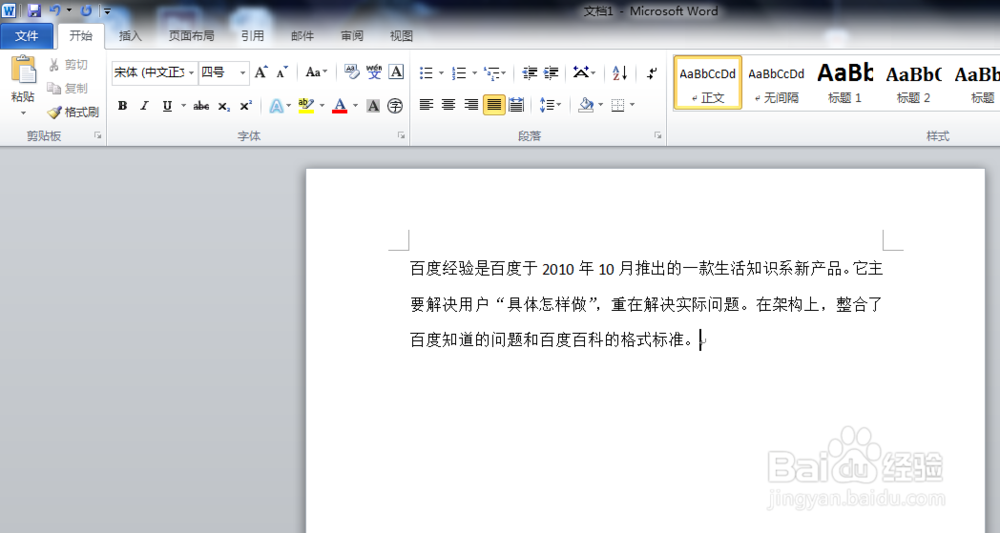The image size is (1000, 533).
Task: Toggle Show/Hide paragraph marks
Action: click(x=652, y=73)
